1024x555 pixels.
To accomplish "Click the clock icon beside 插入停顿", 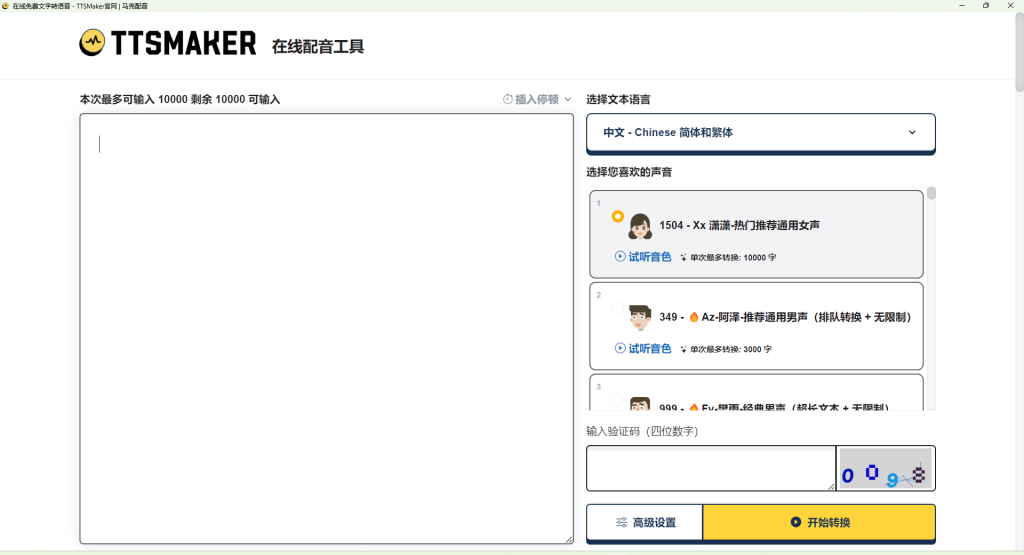I will (507, 99).
